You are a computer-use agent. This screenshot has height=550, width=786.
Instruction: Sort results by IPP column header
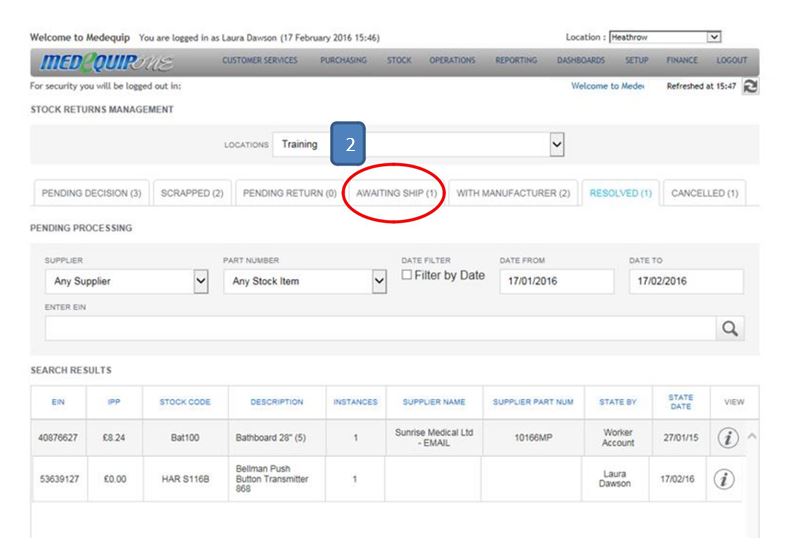114,402
